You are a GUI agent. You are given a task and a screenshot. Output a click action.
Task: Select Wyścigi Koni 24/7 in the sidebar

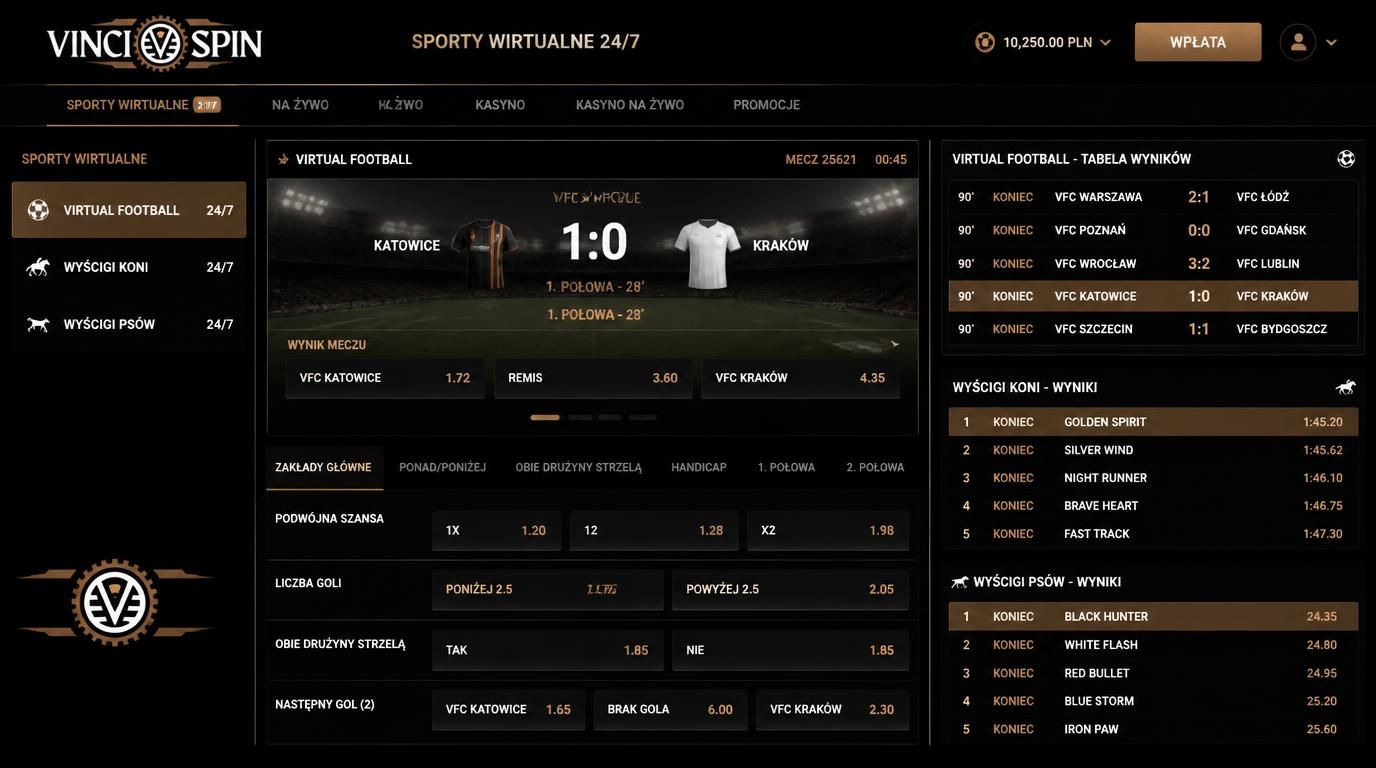click(129, 267)
